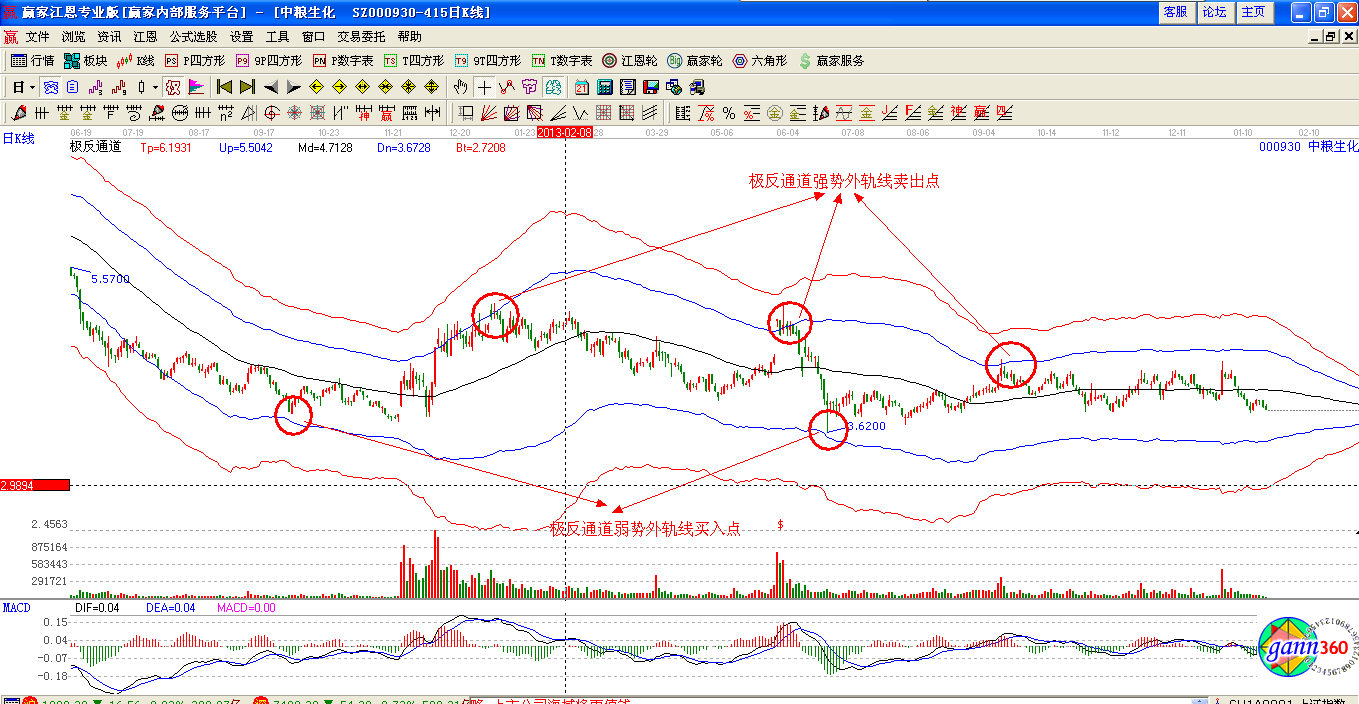The image size is (1359, 704).
Task: Expand the 日 period dropdown arrow
Action: click(33, 87)
